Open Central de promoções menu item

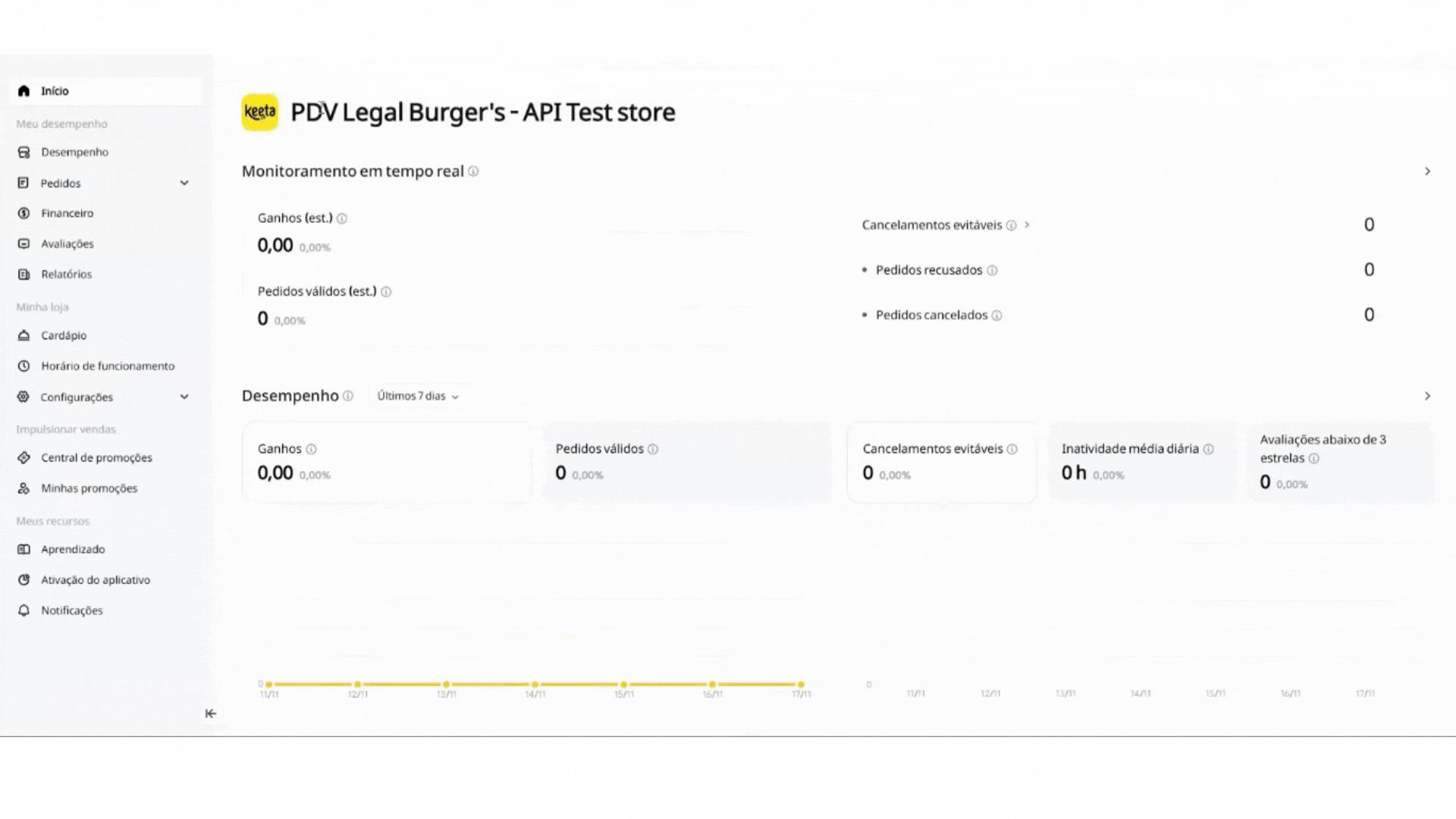[96, 457]
